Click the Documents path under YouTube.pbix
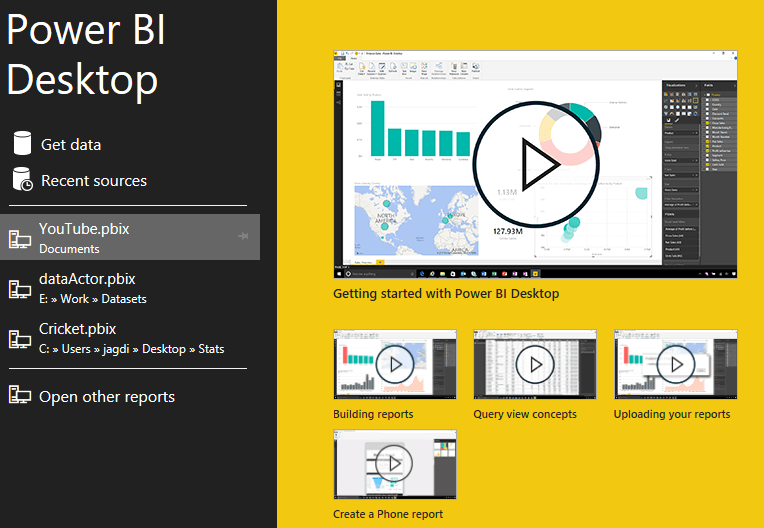Screen dimensions: 764x528 [x=69, y=249]
